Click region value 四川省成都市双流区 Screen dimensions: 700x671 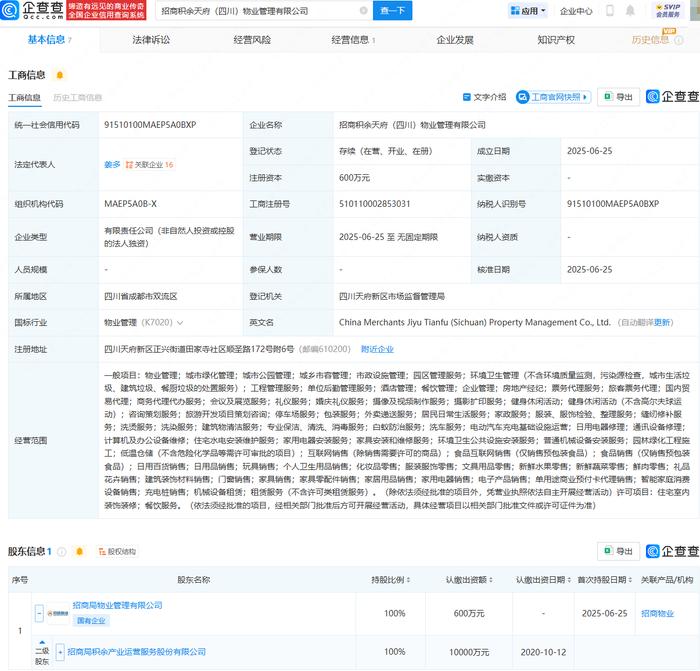pos(141,296)
